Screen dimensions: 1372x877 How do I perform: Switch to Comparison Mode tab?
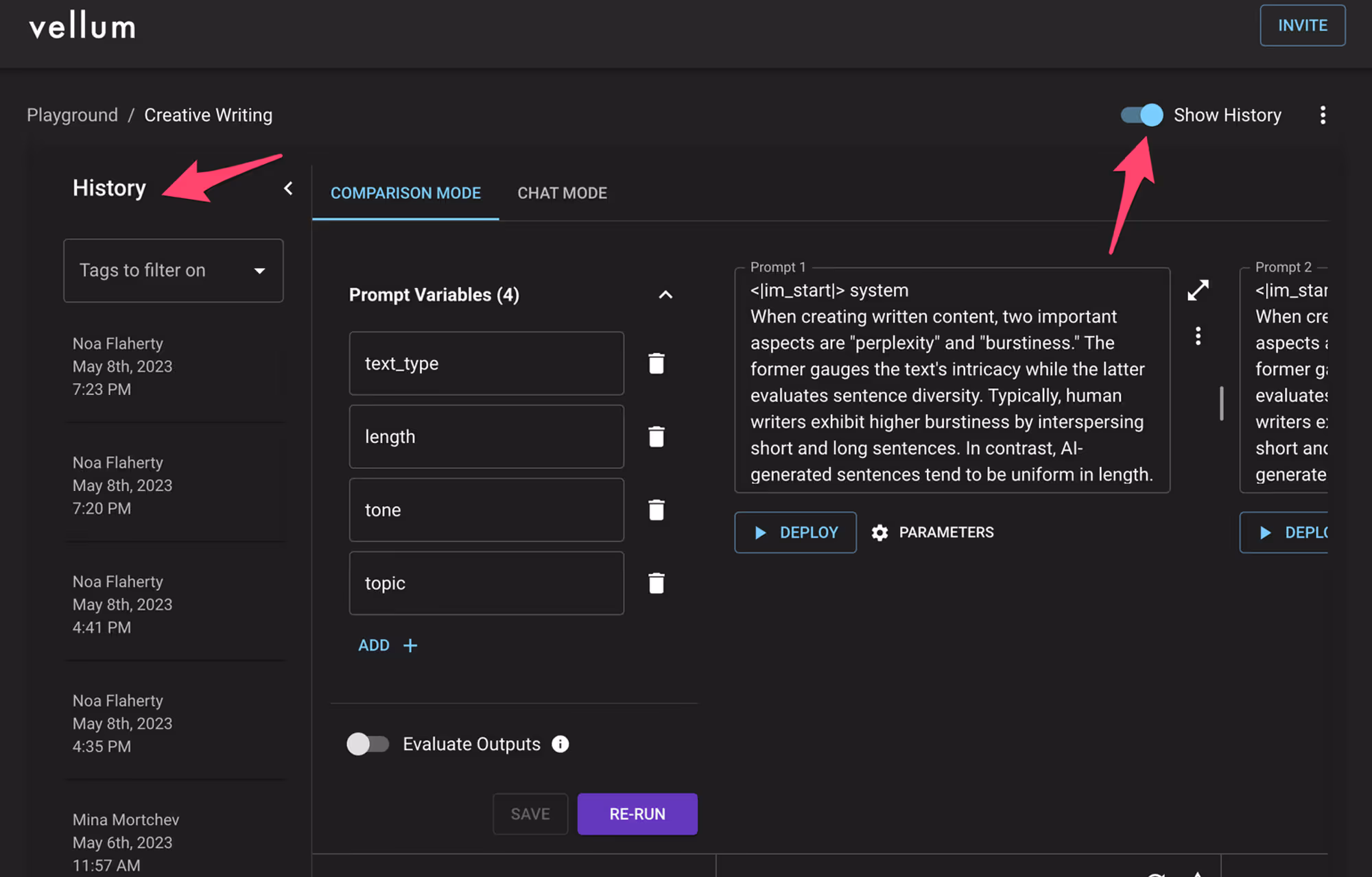(x=405, y=193)
